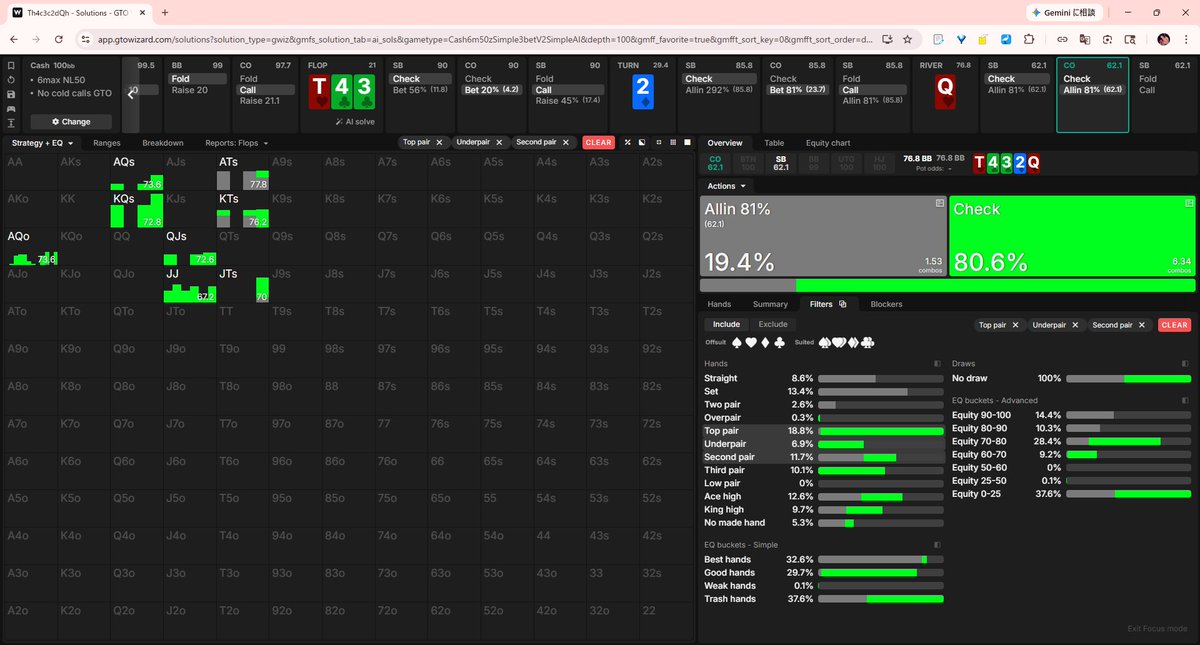The height and width of the screenshot is (645, 1200).
Task: Filter suited heart hands
Action: (x=840, y=342)
